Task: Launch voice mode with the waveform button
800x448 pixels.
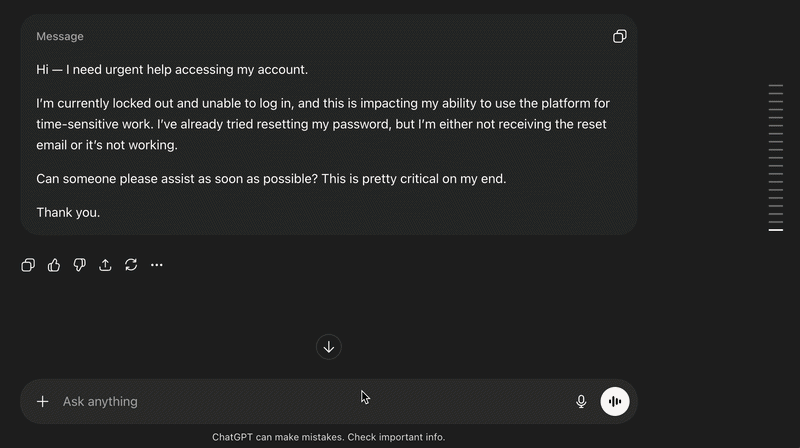Action: pyautogui.click(x=615, y=401)
